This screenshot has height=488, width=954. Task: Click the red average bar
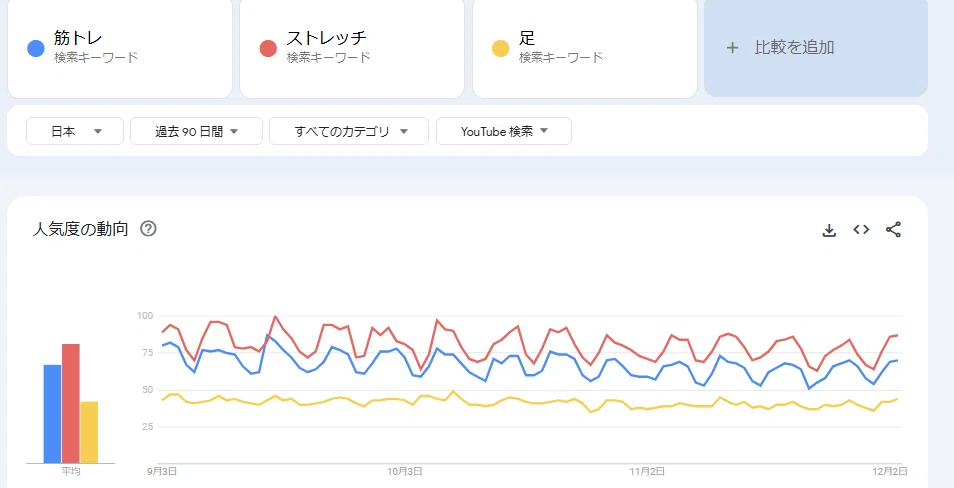coord(71,403)
